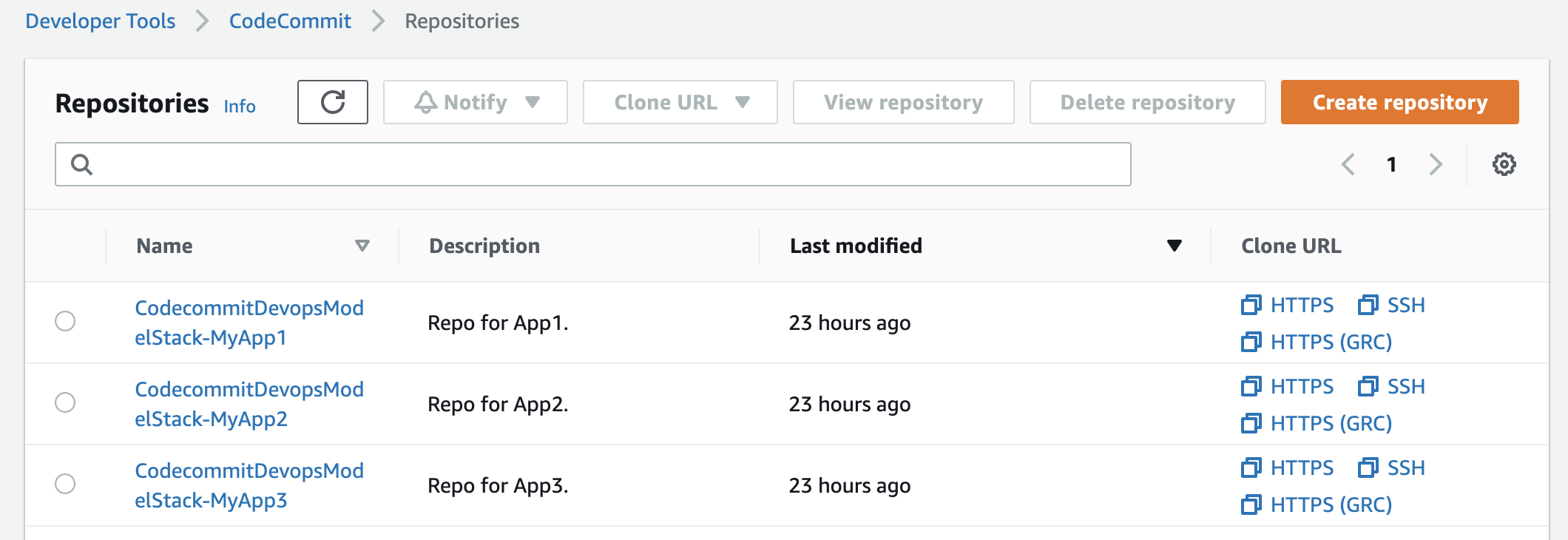Open CodeCommit breadcrumb link
This screenshot has width=1568, height=540.
tap(290, 21)
